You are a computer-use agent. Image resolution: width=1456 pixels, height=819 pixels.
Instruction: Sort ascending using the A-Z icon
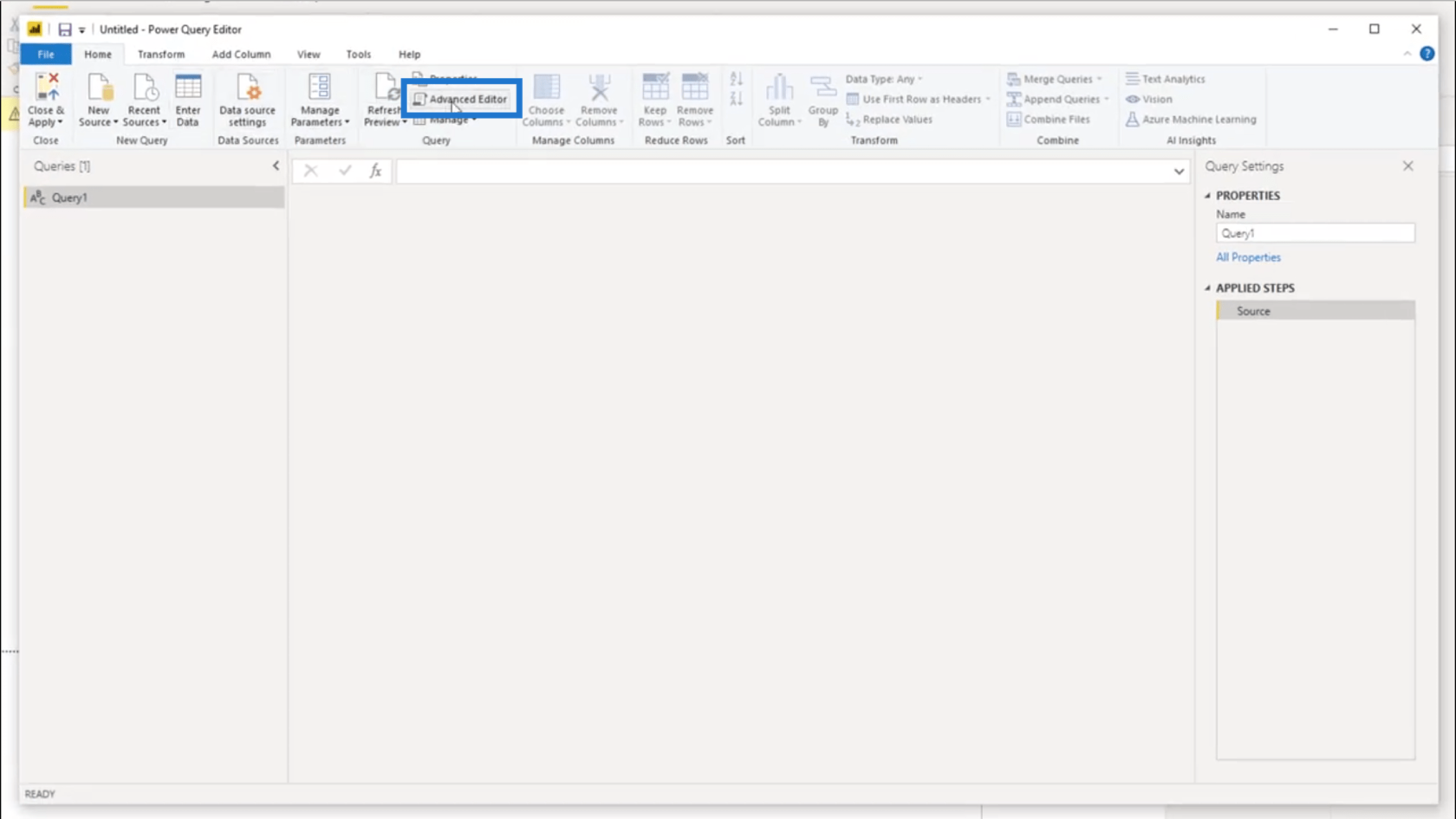tap(736, 81)
